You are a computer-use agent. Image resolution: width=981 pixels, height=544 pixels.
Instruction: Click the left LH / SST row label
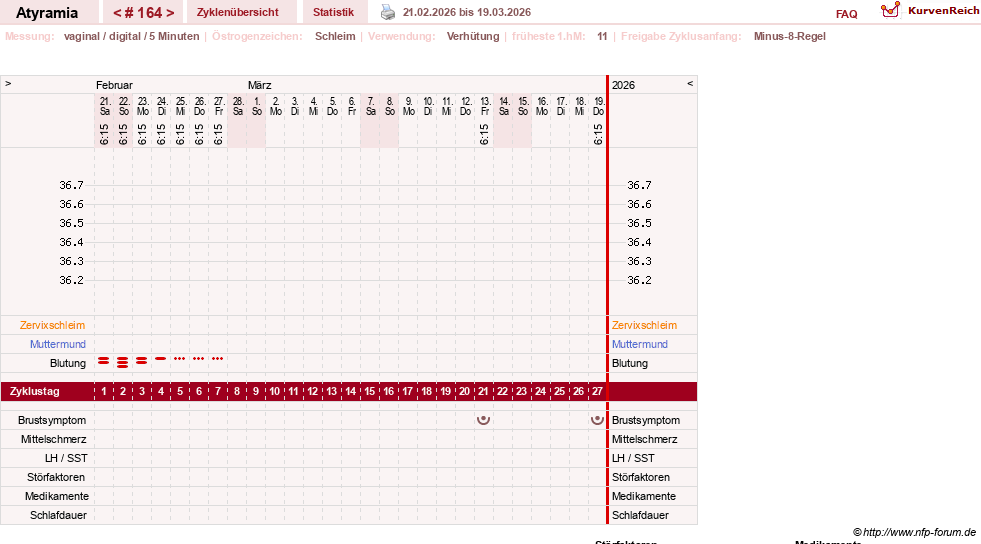[x=66, y=458]
